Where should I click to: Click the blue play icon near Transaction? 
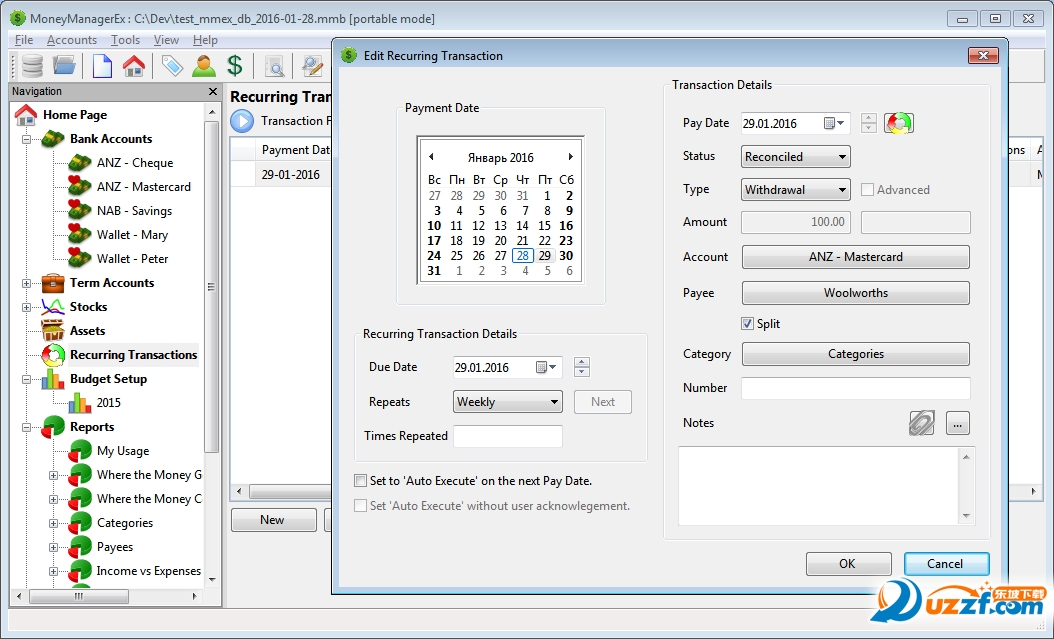242,121
